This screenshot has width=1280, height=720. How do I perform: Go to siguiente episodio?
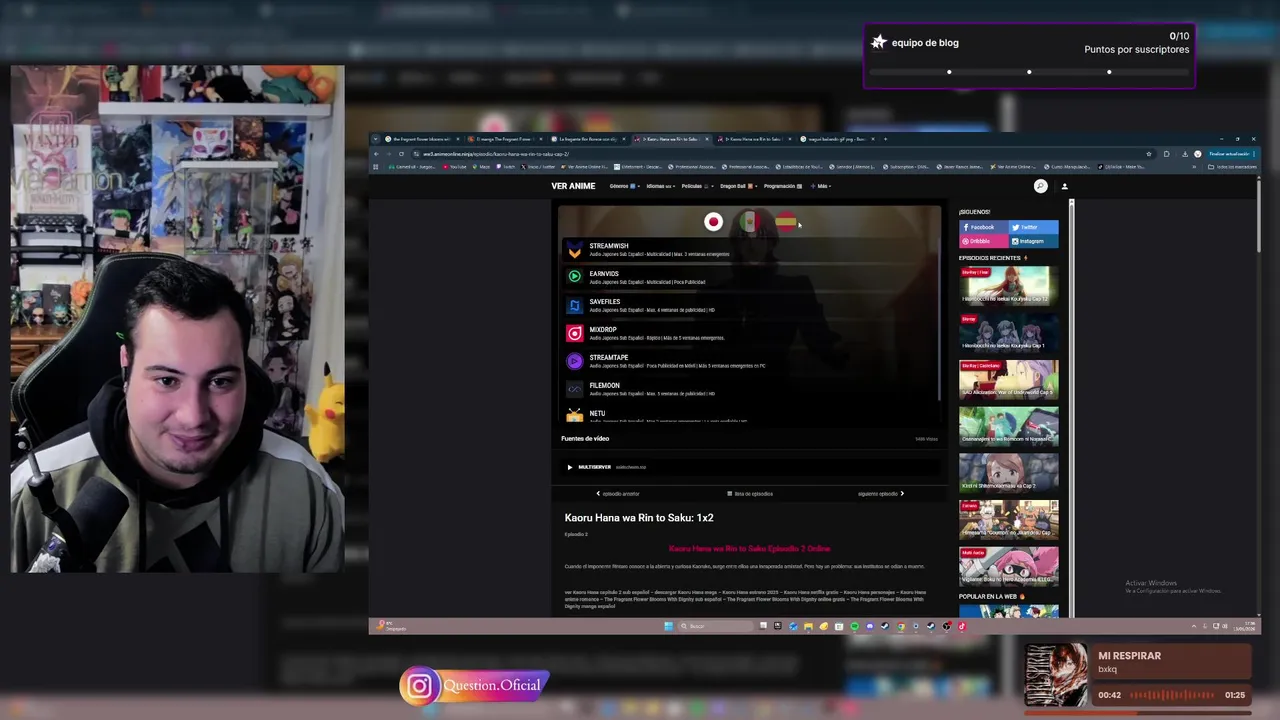coord(881,493)
